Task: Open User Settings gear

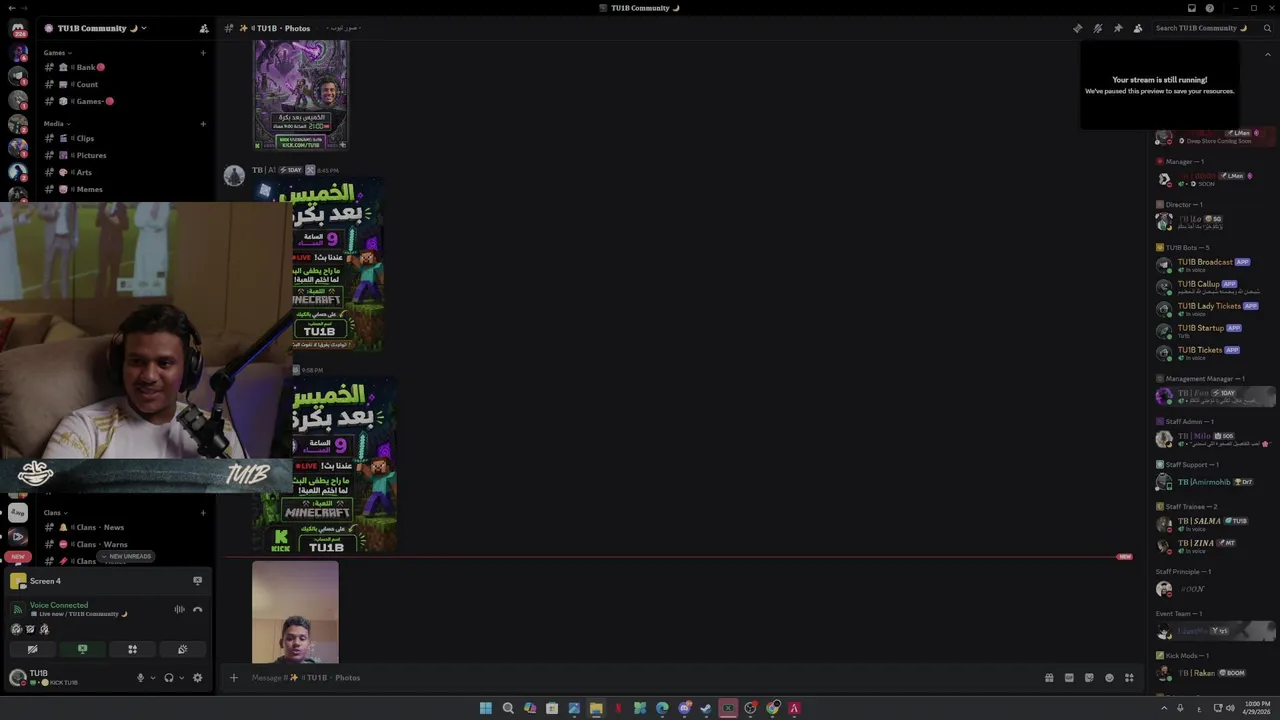Action: click(197, 678)
